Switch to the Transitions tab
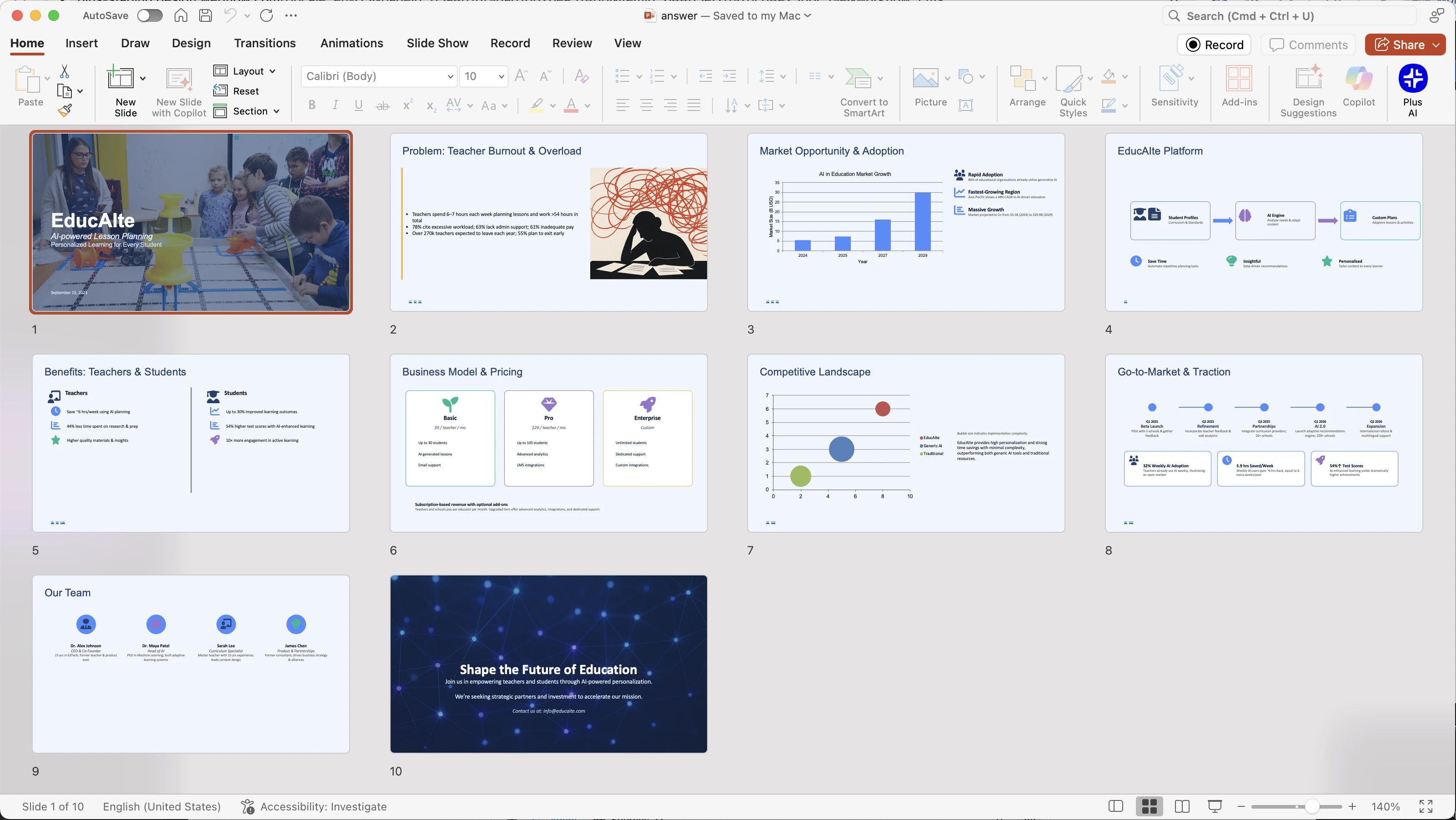1456x820 pixels. pyautogui.click(x=265, y=44)
